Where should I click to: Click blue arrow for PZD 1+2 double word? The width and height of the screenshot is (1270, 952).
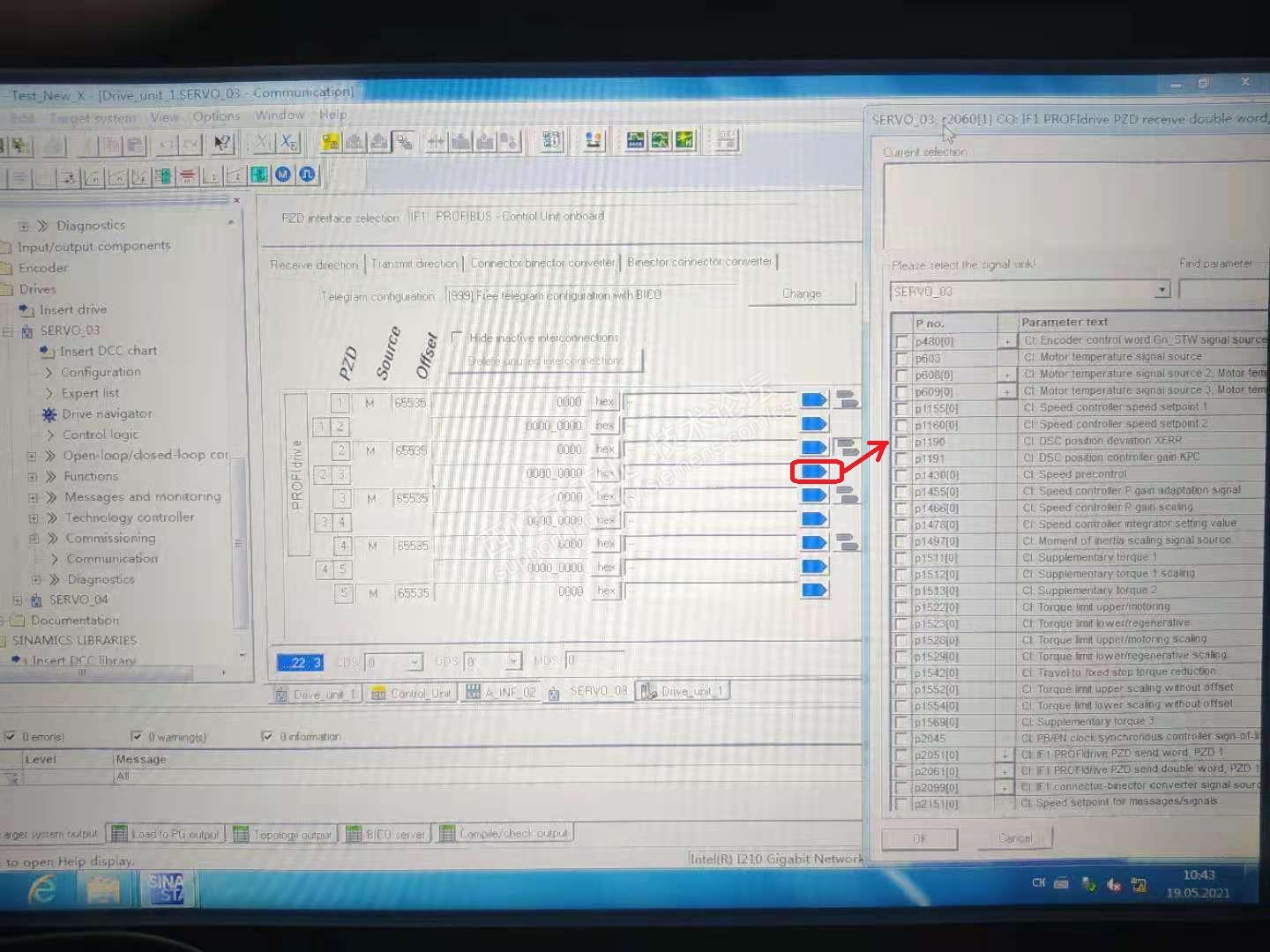tap(814, 424)
